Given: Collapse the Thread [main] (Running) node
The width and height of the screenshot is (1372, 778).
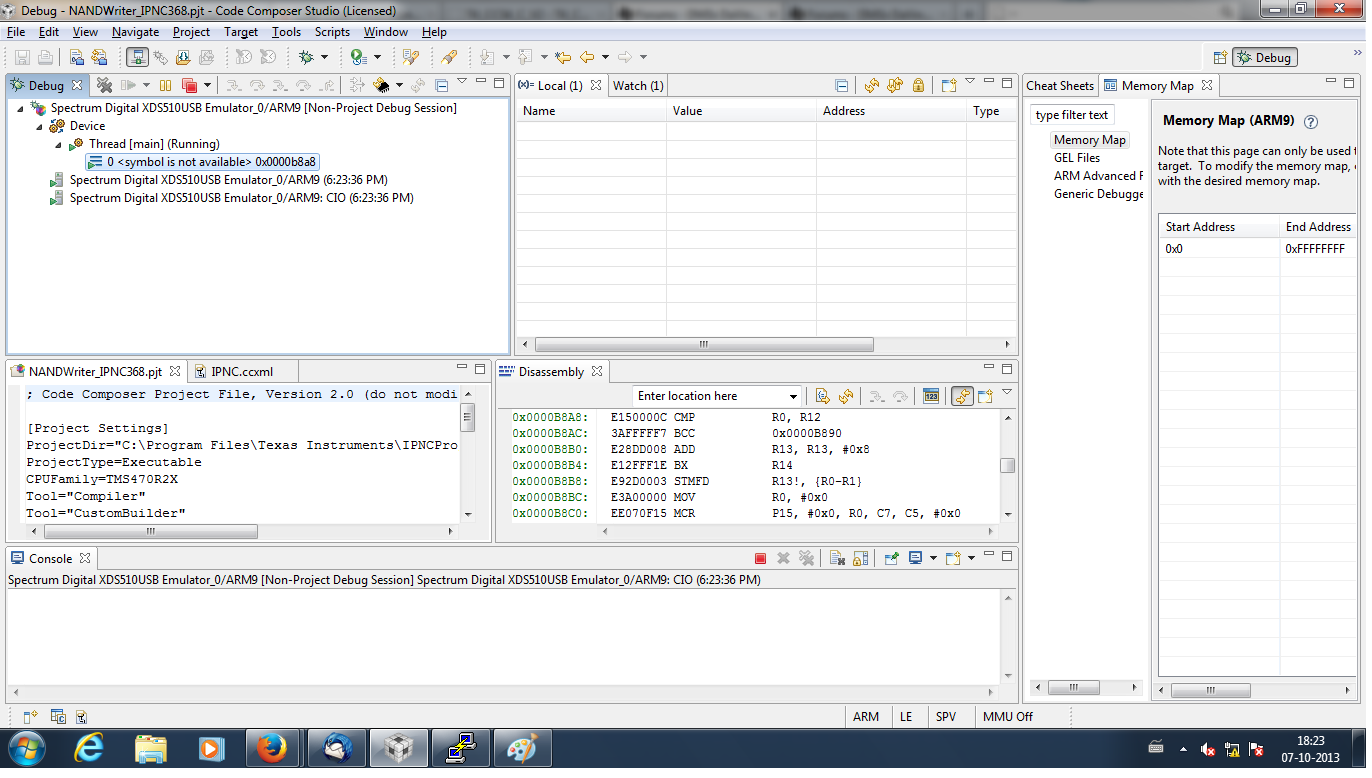Looking at the screenshot, I should [x=60, y=144].
